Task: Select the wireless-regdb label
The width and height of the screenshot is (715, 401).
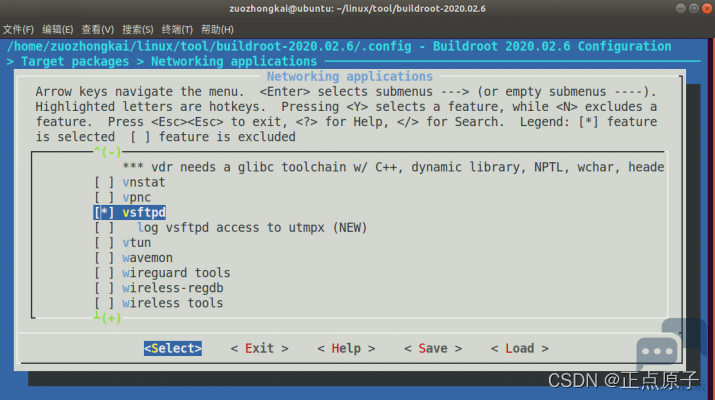Action: click(x=173, y=288)
